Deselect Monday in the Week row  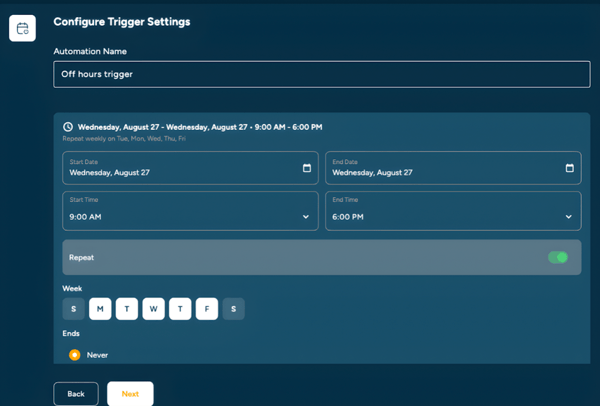pyautogui.click(x=100, y=309)
